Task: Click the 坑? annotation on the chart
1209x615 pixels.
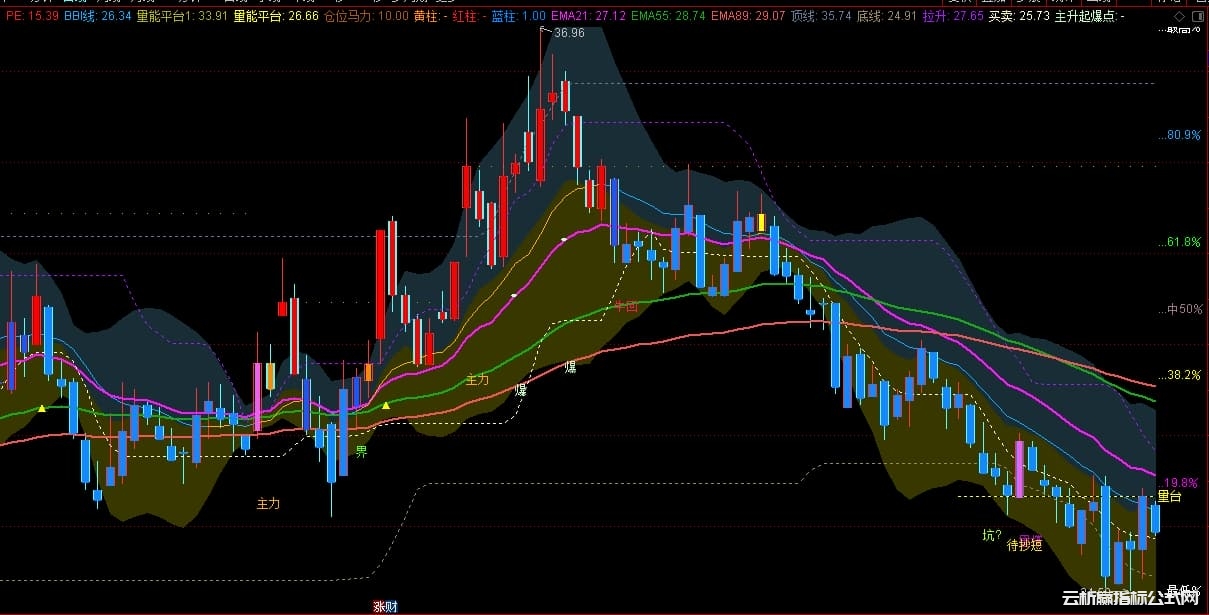Action: point(992,535)
